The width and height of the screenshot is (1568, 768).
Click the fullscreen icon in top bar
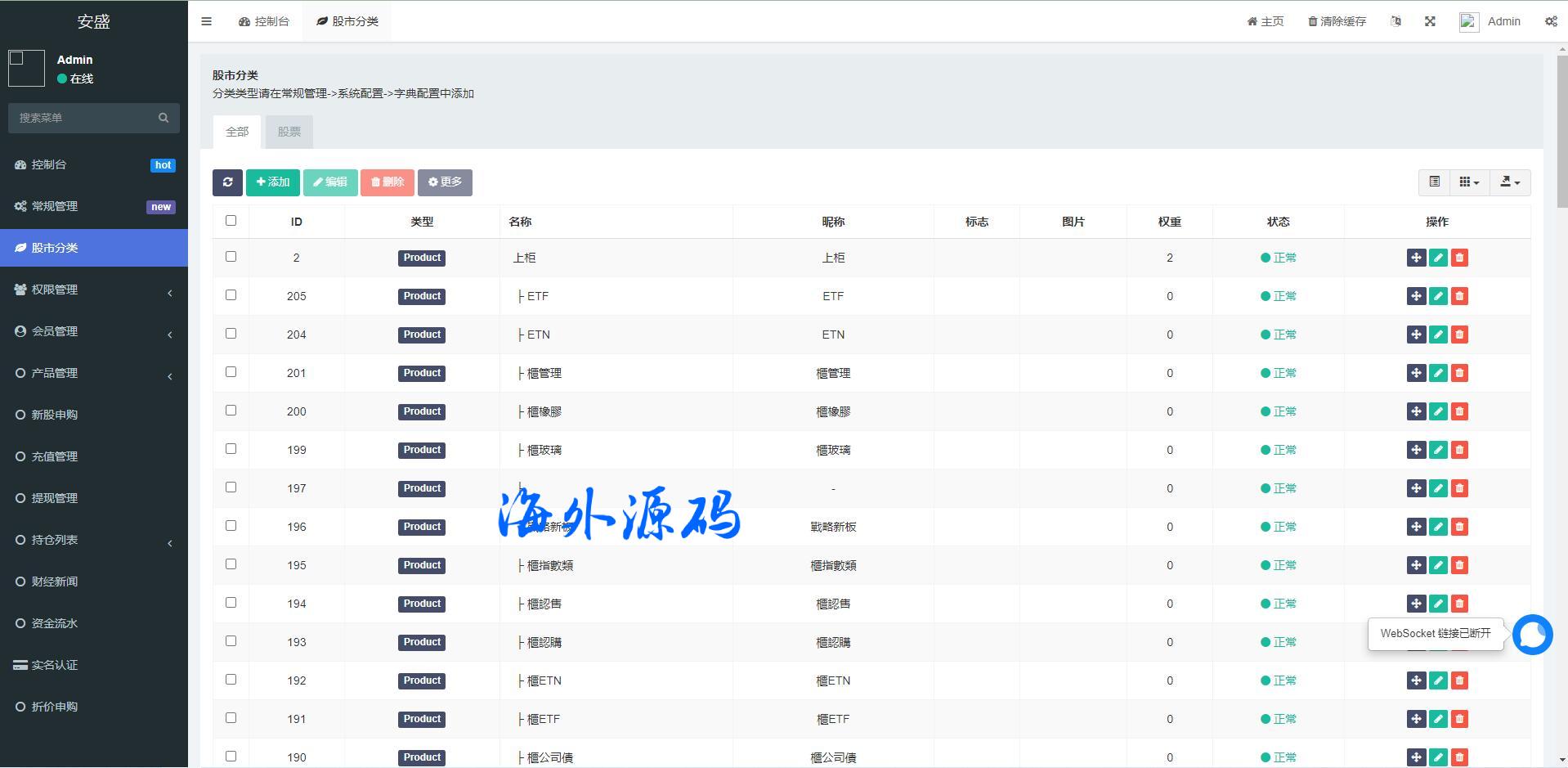pyautogui.click(x=1430, y=22)
